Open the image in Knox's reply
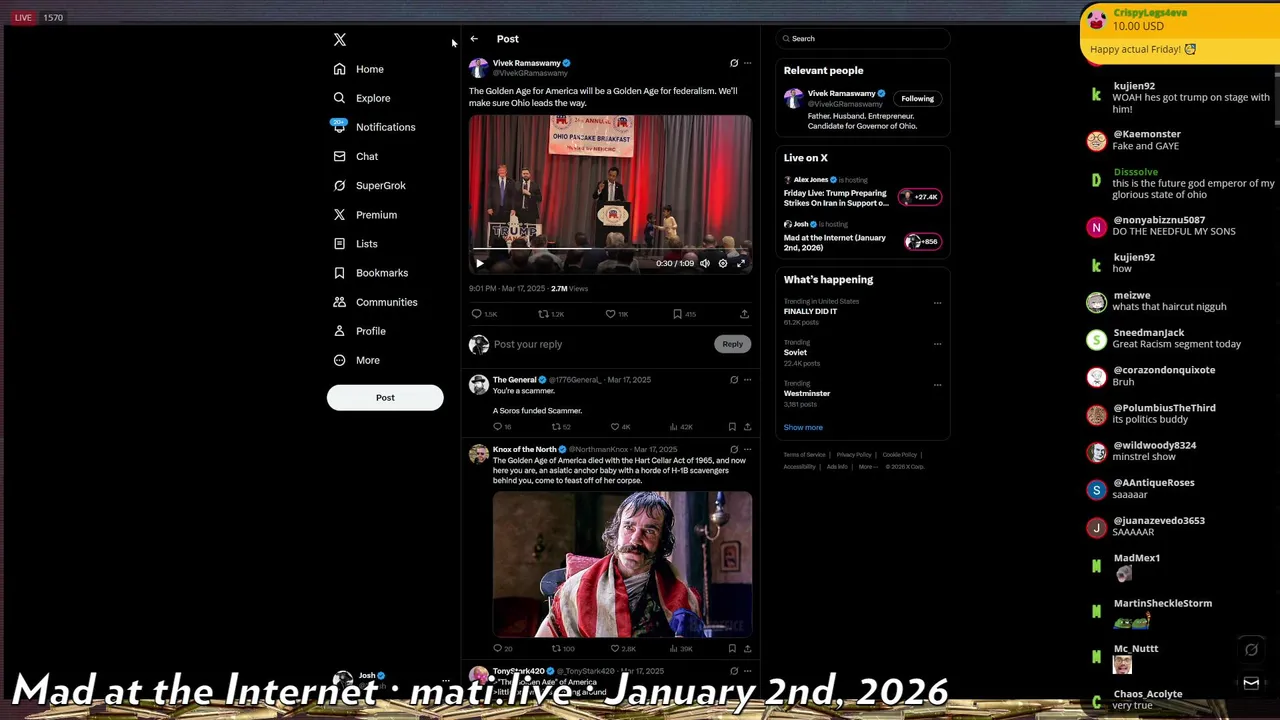This screenshot has width=1280, height=720. pos(622,564)
